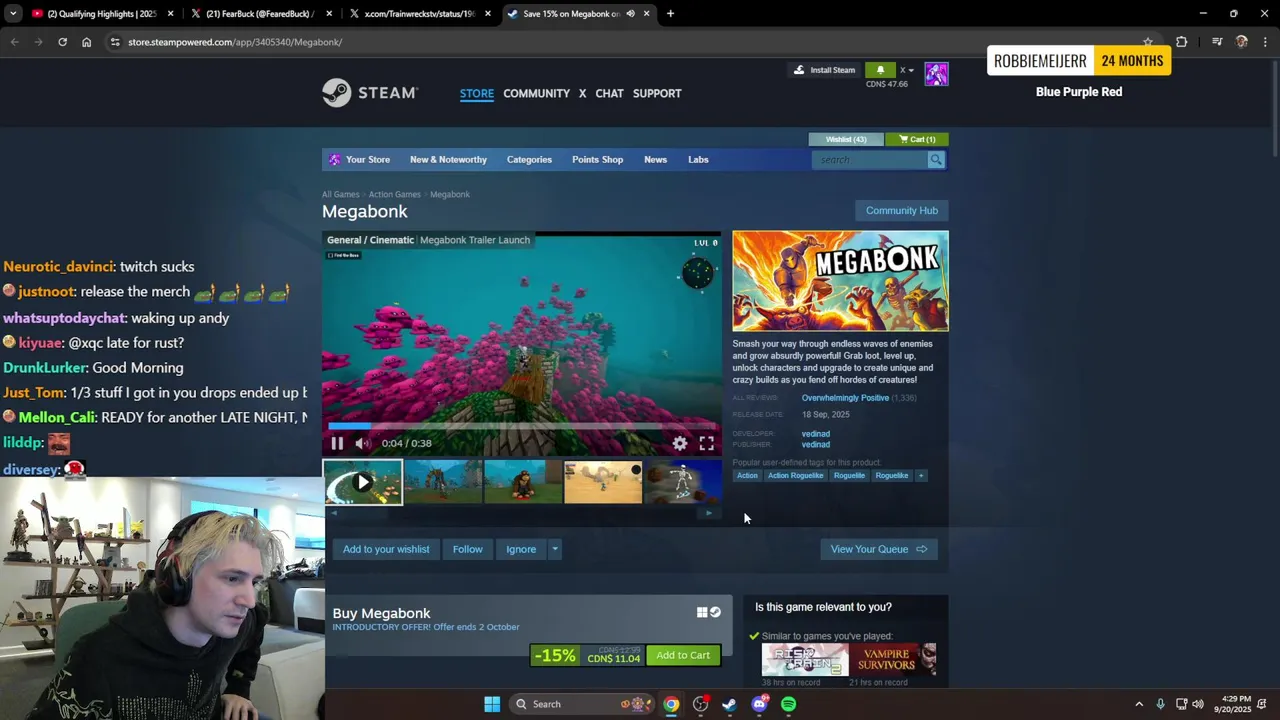The image size is (1280, 720).
Task: Bookmark this page with the star icon
Action: (1148, 42)
